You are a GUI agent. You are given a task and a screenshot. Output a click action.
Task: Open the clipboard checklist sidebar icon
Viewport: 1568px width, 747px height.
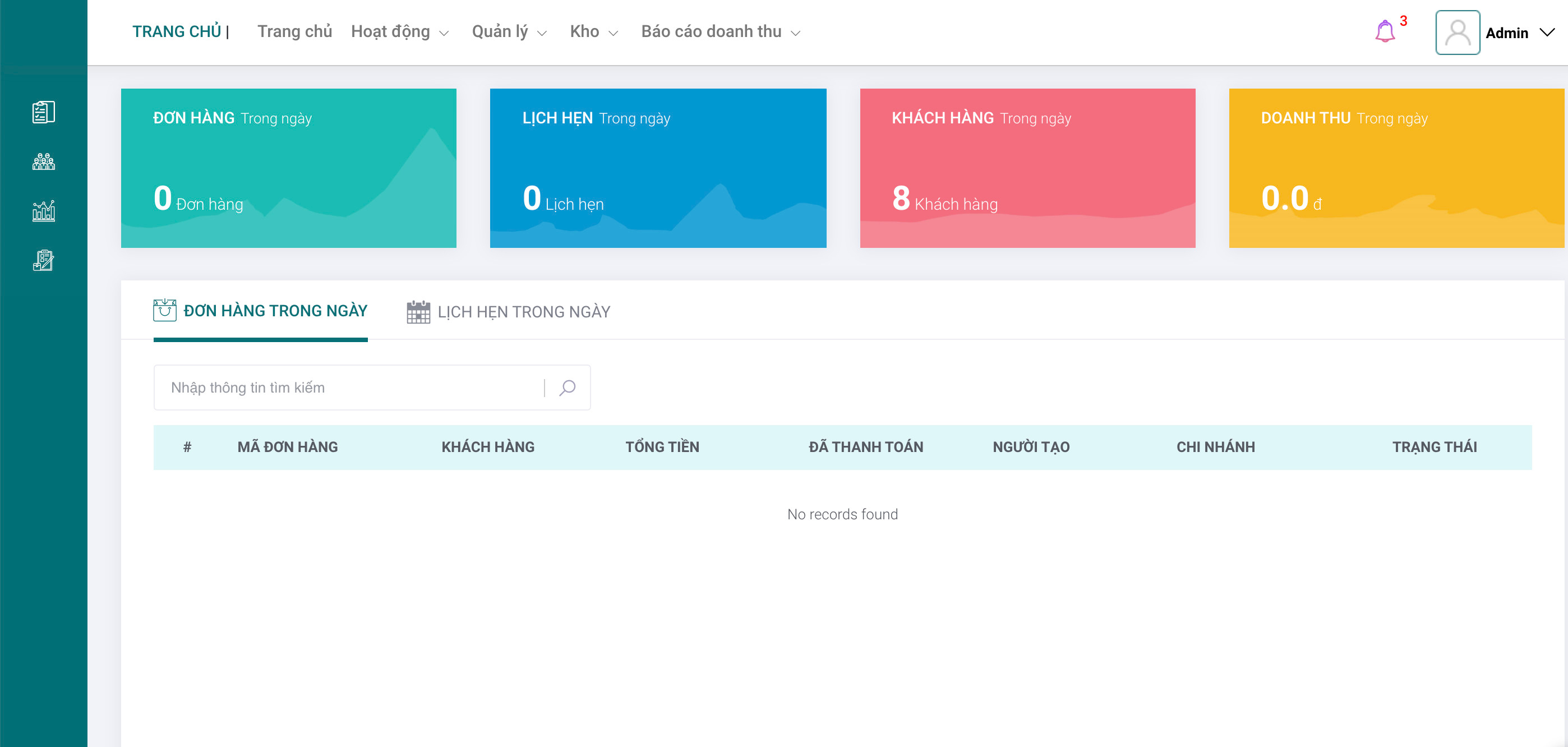(43, 112)
